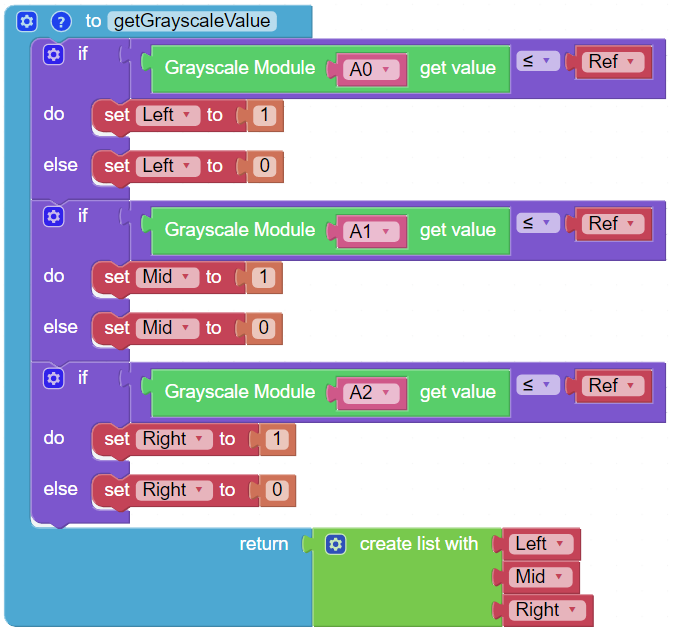Open the A2 pin dropdown
Image resolution: width=673 pixels, height=635 pixels.
coord(371,393)
